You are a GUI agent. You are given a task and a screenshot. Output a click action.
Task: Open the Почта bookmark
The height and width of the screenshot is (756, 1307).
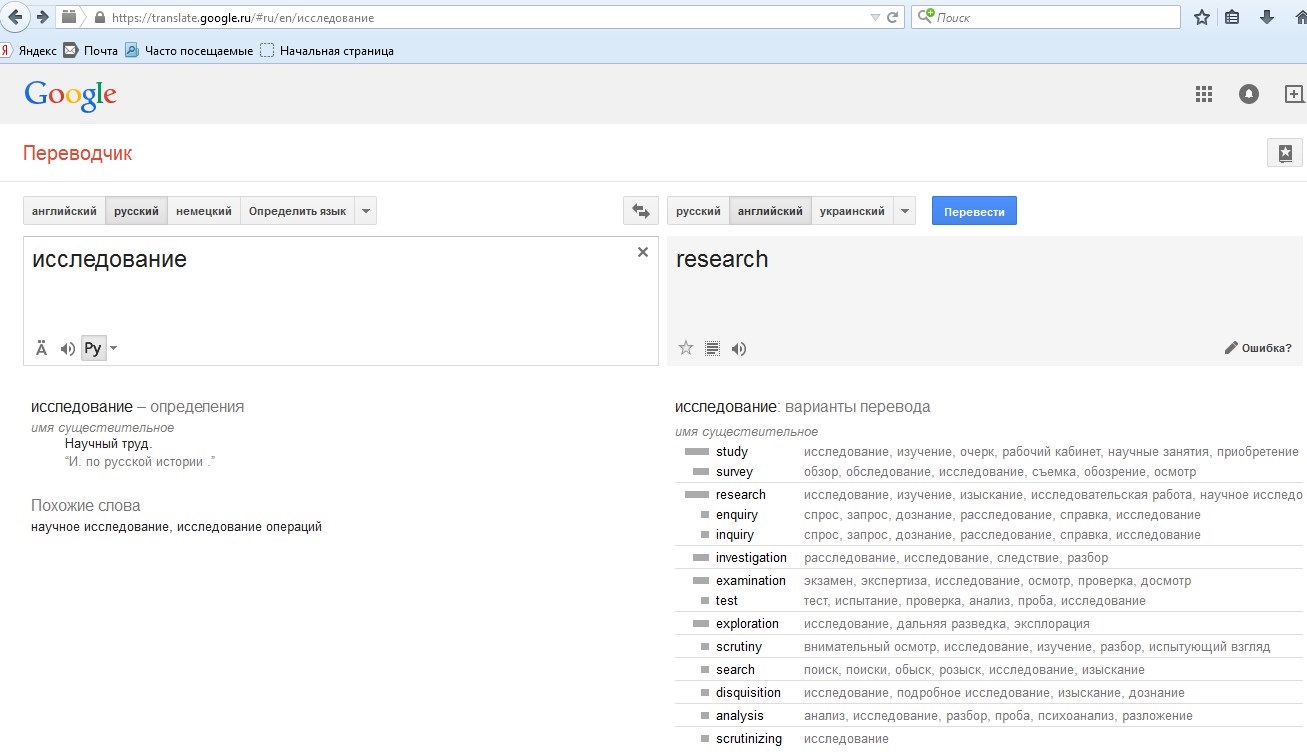click(90, 50)
